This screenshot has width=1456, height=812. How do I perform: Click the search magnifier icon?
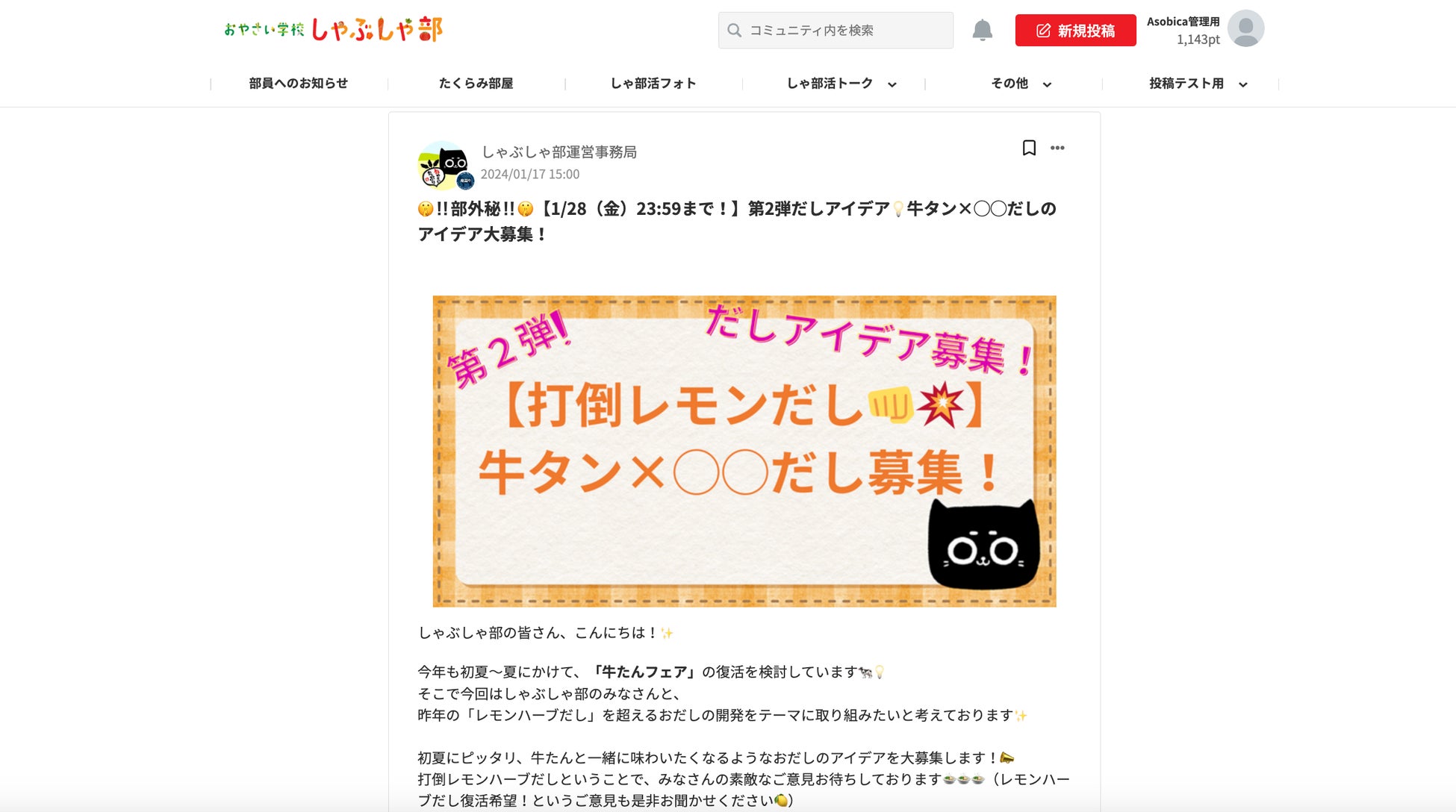tap(735, 31)
